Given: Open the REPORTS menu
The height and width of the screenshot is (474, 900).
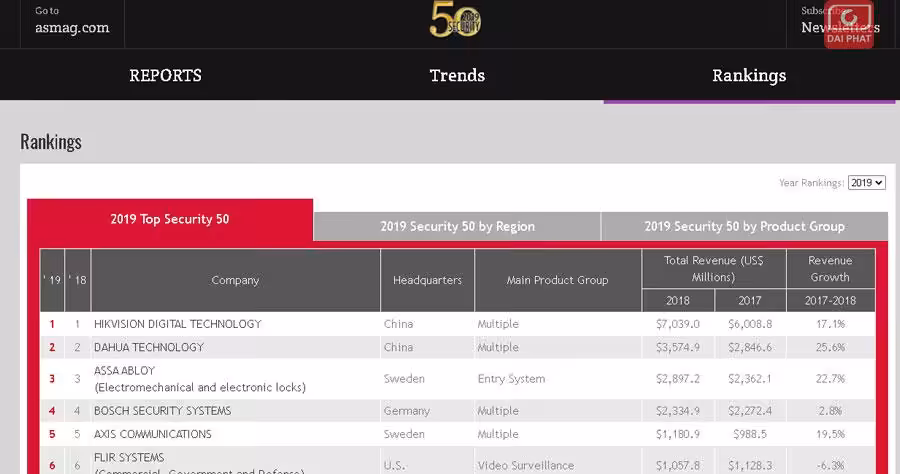Looking at the screenshot, I should (165, 76).
